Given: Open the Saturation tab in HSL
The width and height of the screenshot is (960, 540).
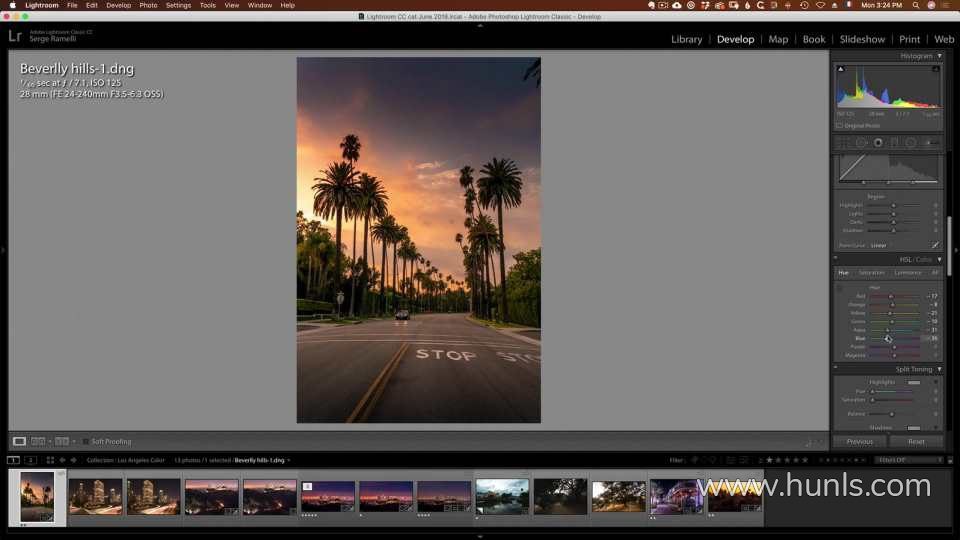Looking at the screenshot, I should (x=872, y=272).
